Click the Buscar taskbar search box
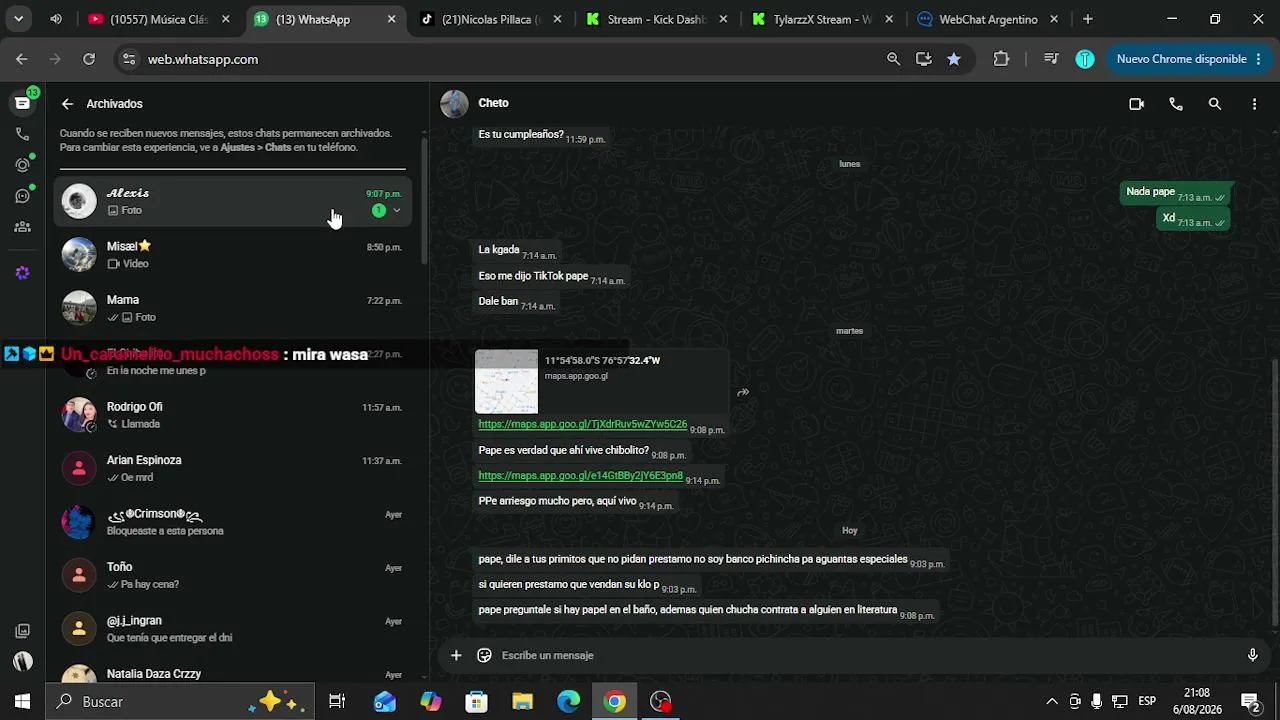1280x720 pixels. (x=180, y=702)
